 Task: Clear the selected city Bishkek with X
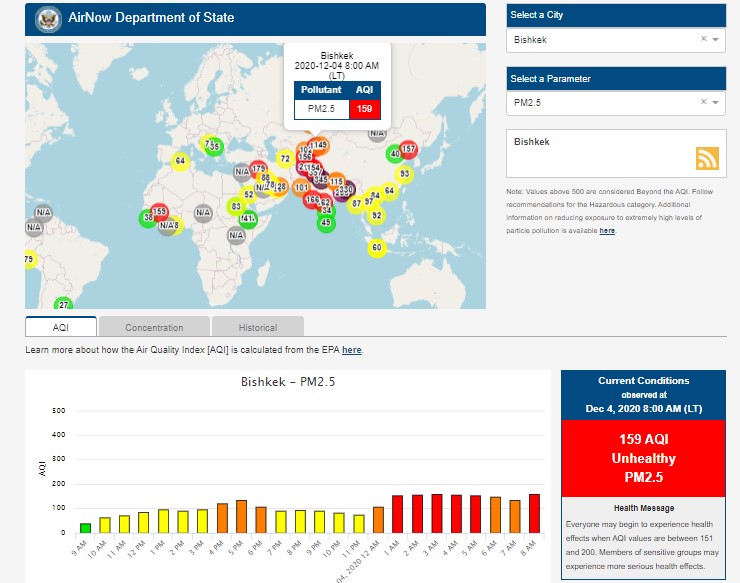click(703, 39)
